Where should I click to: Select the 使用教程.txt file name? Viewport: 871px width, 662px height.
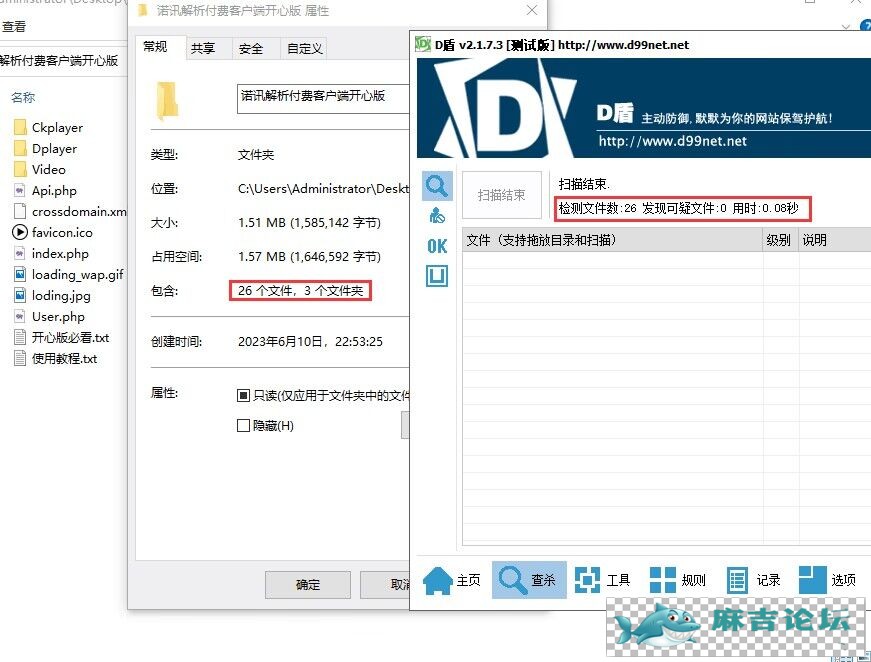pos(64,358)
